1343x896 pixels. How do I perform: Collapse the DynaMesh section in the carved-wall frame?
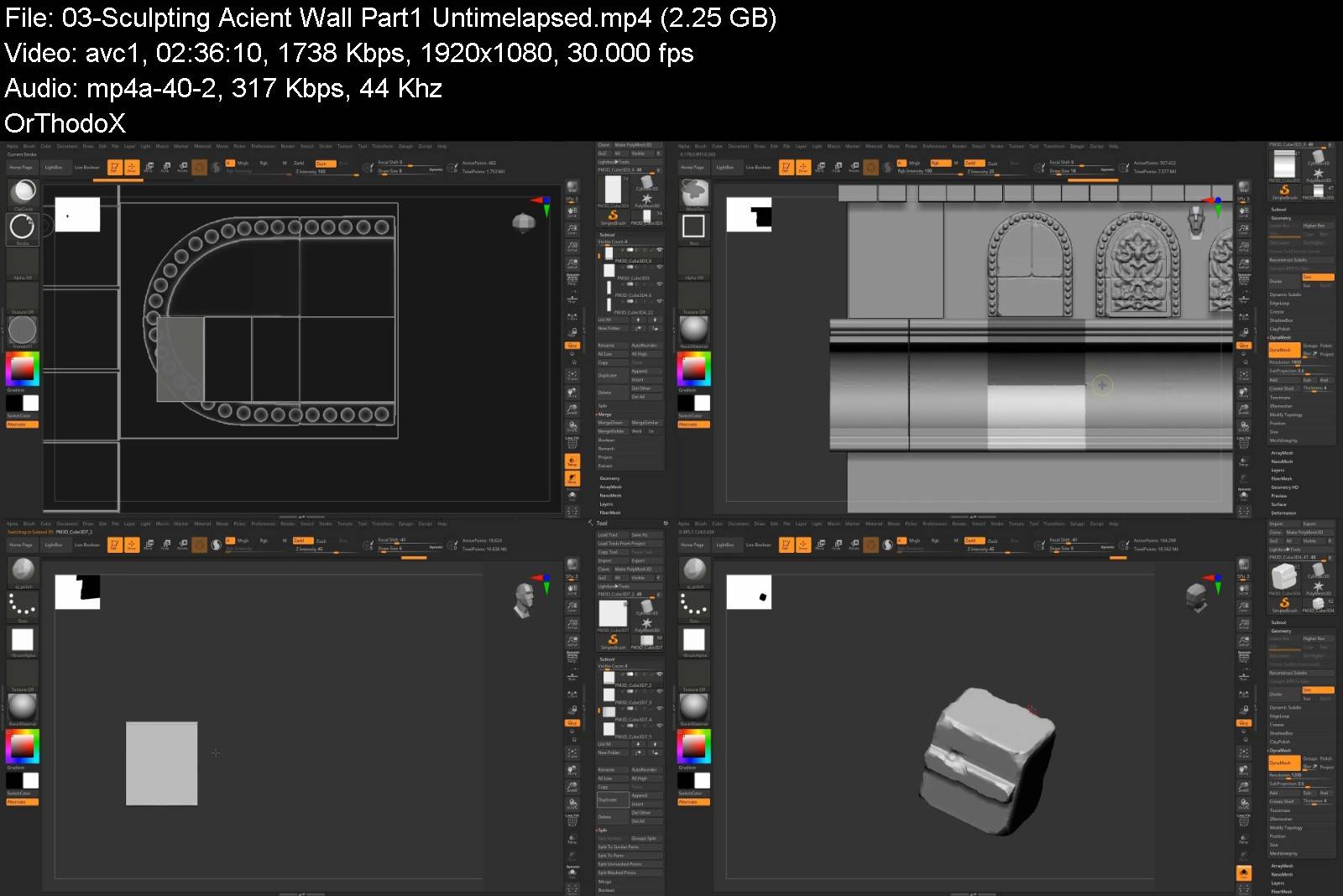[1279, 337]
